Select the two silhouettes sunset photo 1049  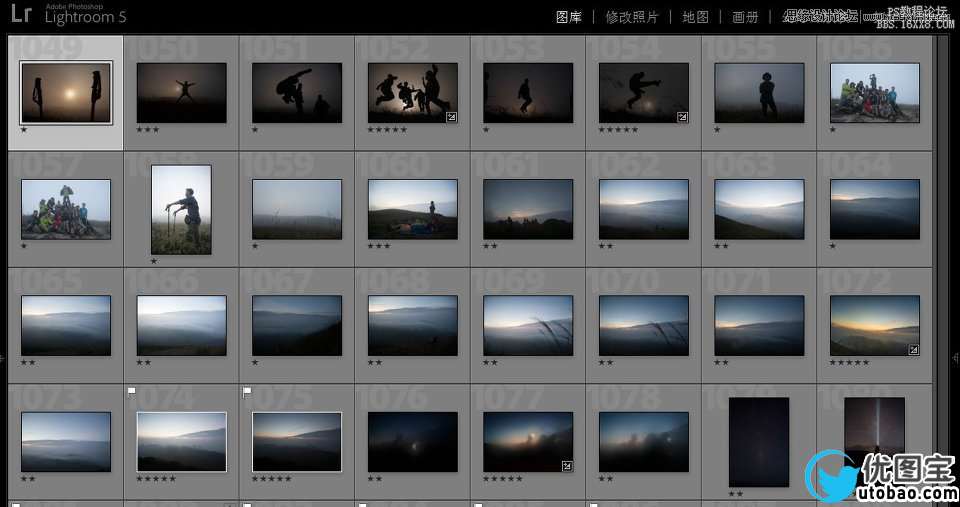pos(66,92)
